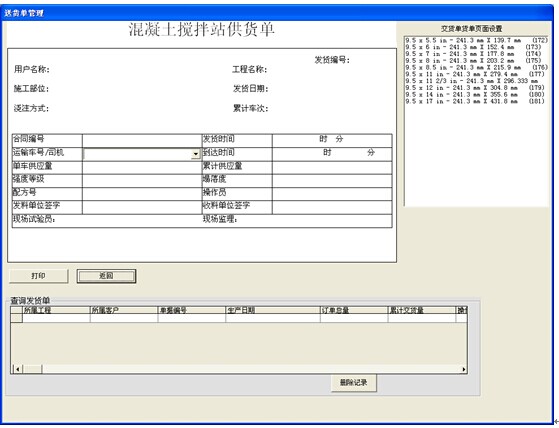The image size is (559, 428).
Task: Select the 9.5 x 14 in paper size (180)
Action: tap(476, 94)
